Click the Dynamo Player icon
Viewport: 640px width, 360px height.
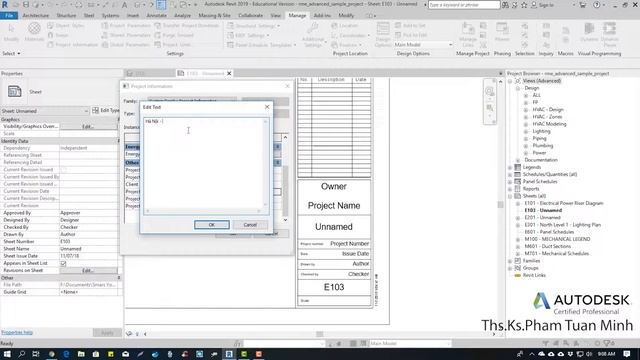[x=610, y=29]
